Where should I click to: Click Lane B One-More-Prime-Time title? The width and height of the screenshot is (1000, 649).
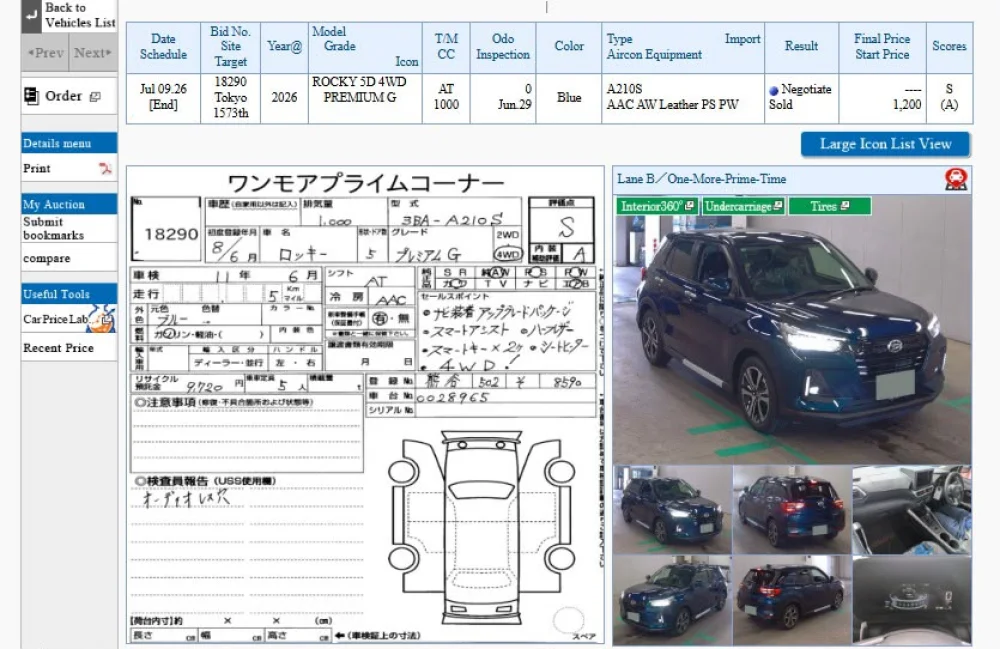(x=702, y=179)
